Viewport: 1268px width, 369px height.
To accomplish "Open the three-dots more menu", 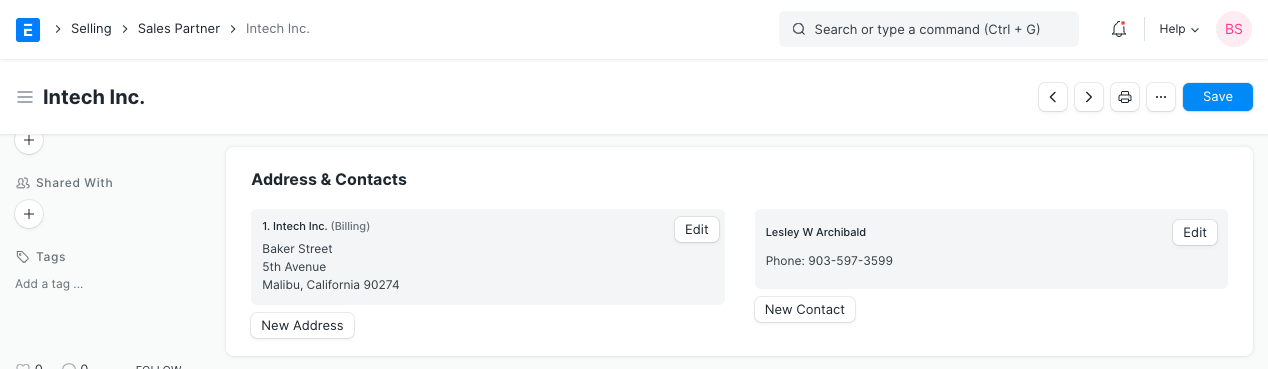I will pos(1161,97).
